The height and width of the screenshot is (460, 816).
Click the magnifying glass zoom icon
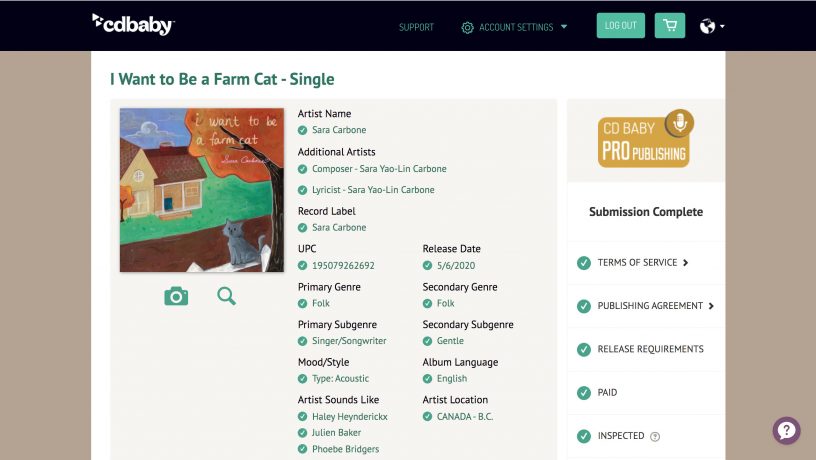227,296
